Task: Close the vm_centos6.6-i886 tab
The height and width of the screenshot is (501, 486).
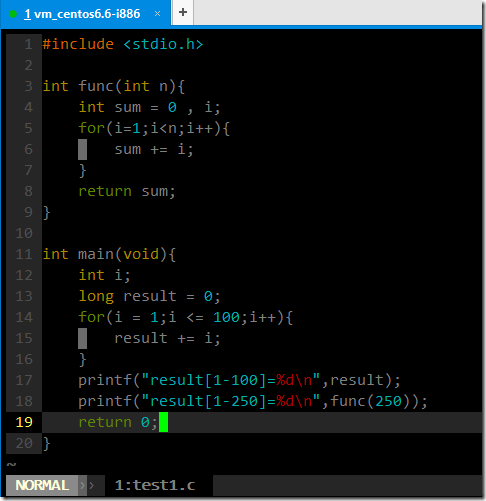Action: pyautogui.click(x=158, y=14)
